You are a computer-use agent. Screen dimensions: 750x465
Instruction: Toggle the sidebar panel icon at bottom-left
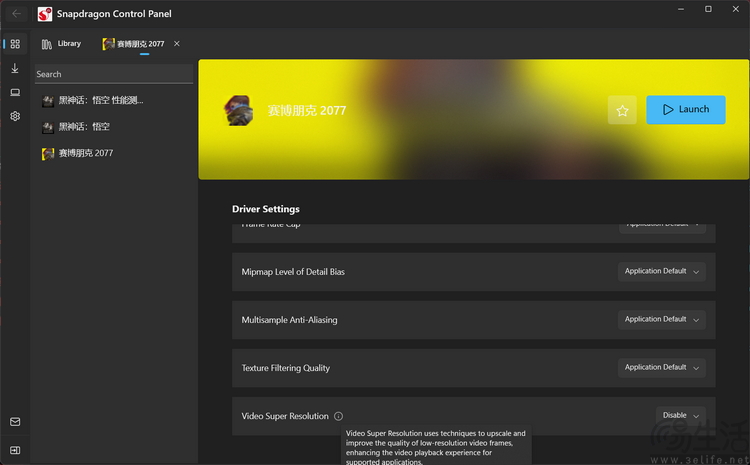click(x=15, y=450)
